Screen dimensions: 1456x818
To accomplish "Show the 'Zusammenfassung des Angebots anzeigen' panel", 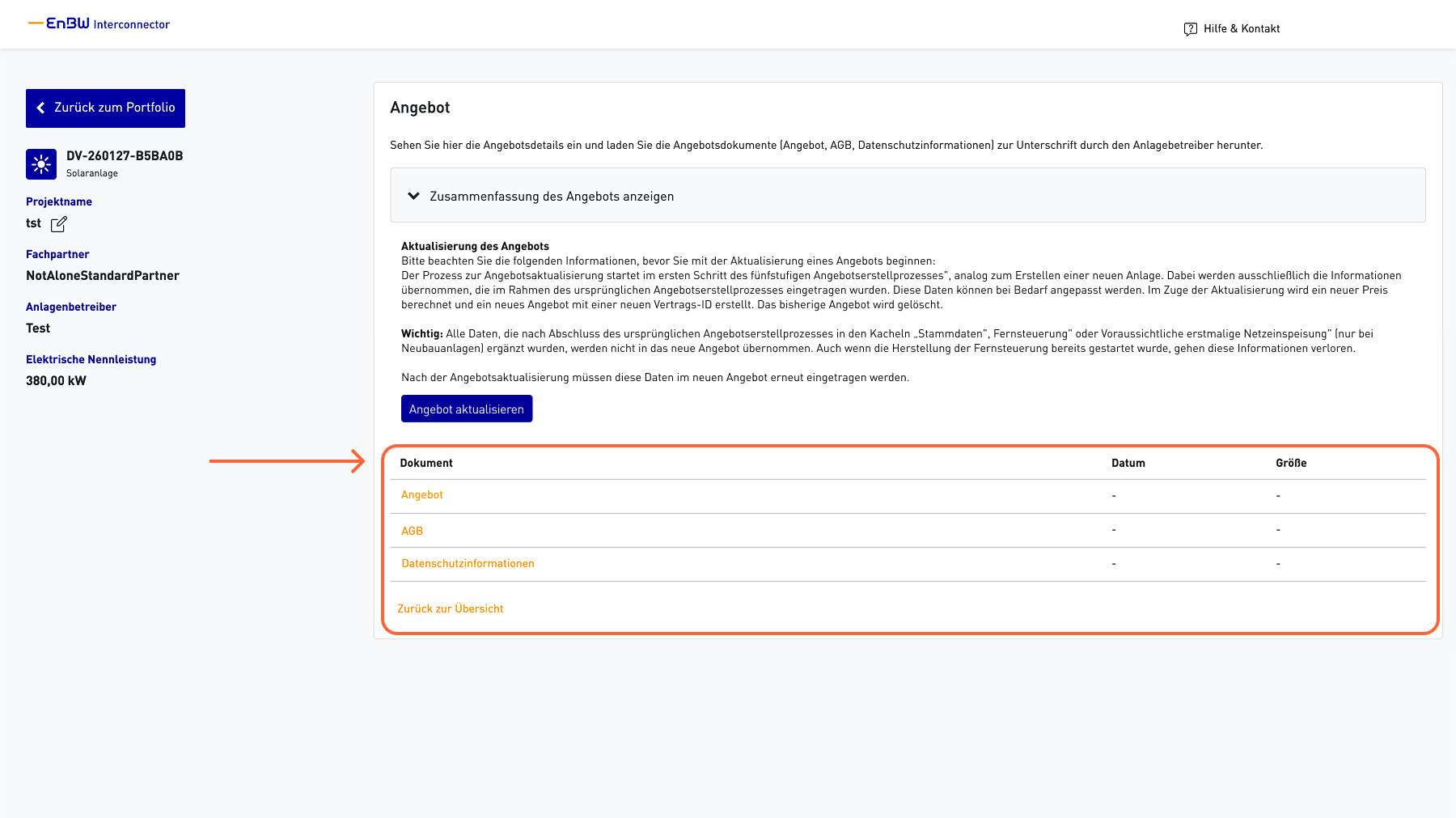I will pos(552,197).
